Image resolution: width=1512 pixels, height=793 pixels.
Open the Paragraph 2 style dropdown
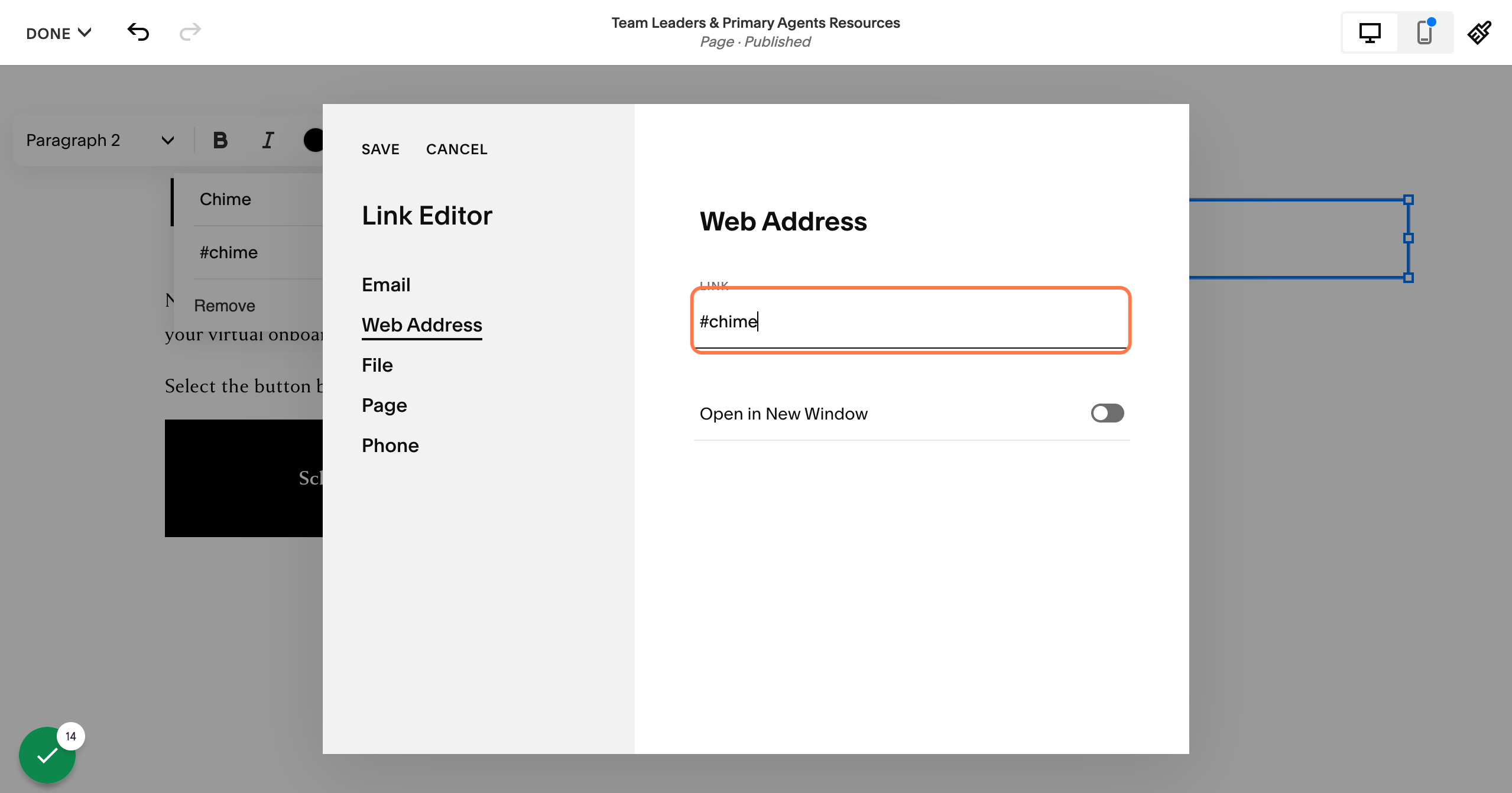(x=100, y=141)
